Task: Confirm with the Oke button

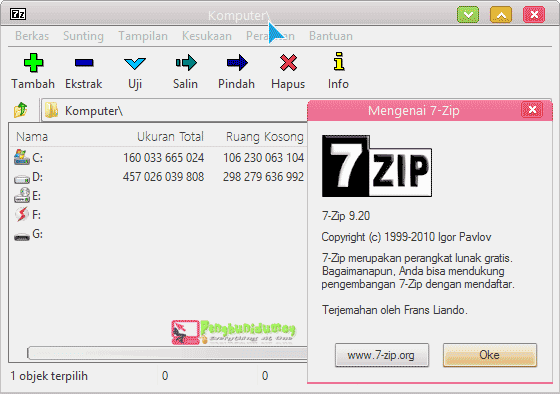Action: coord(490,355)
